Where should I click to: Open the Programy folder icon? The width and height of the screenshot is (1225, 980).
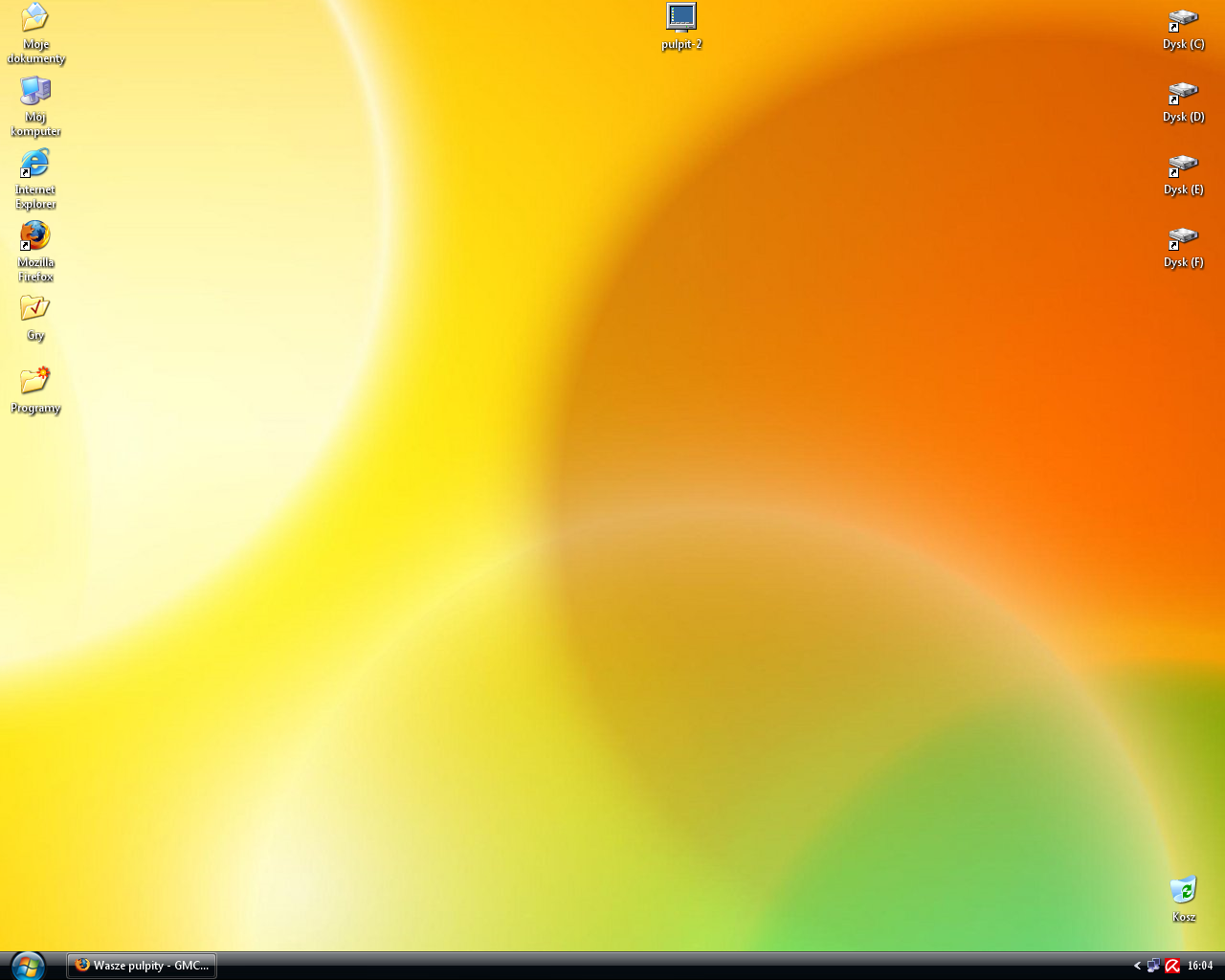[35, 381]
